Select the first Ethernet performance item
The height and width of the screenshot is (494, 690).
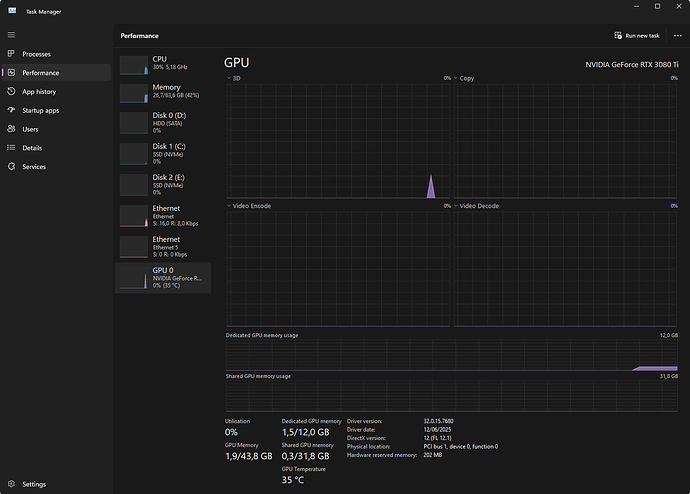pos(163,216)
